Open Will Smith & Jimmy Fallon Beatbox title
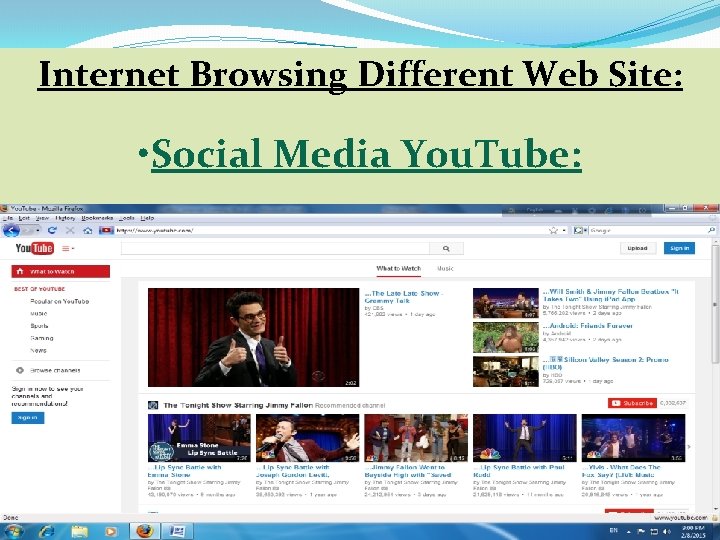 [610, 295]
